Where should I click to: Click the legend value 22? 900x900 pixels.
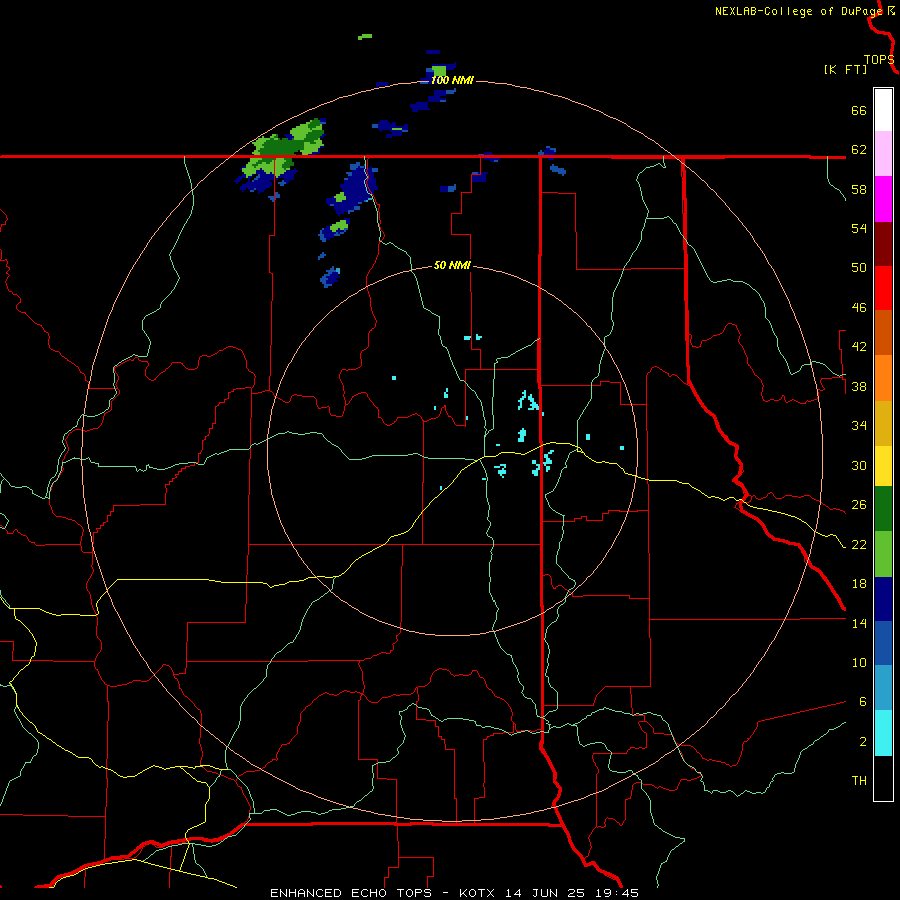coord(859,544)
